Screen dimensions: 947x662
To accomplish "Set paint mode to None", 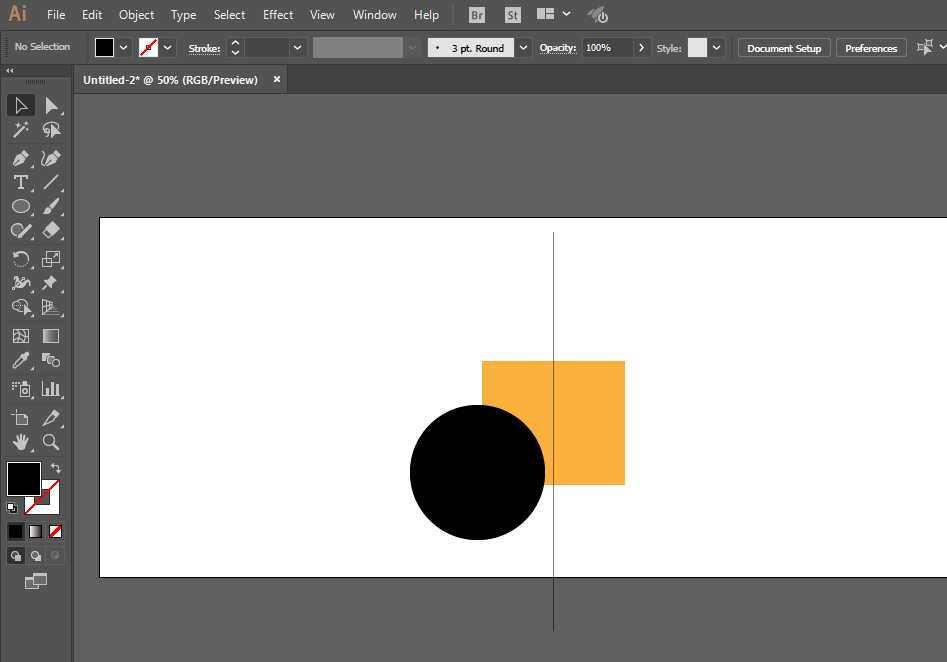I will pos(56,531).
